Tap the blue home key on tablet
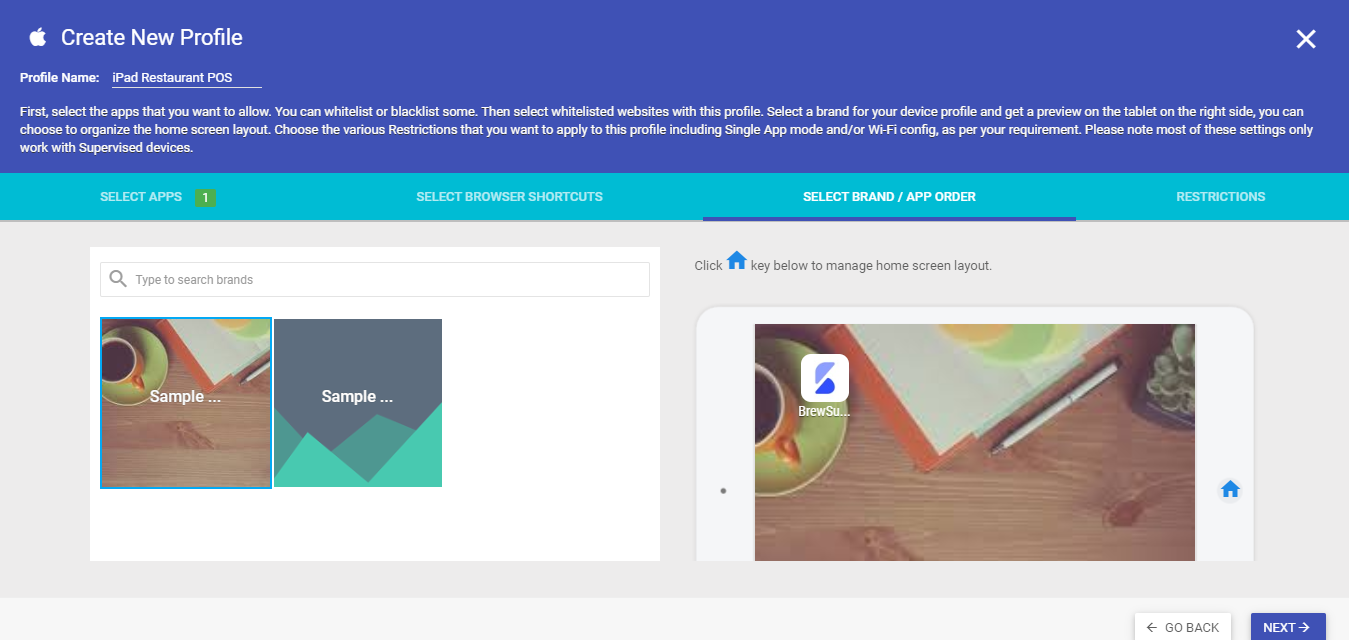The width and height of the screenshot is (1349, 640). pos(1230,489)
